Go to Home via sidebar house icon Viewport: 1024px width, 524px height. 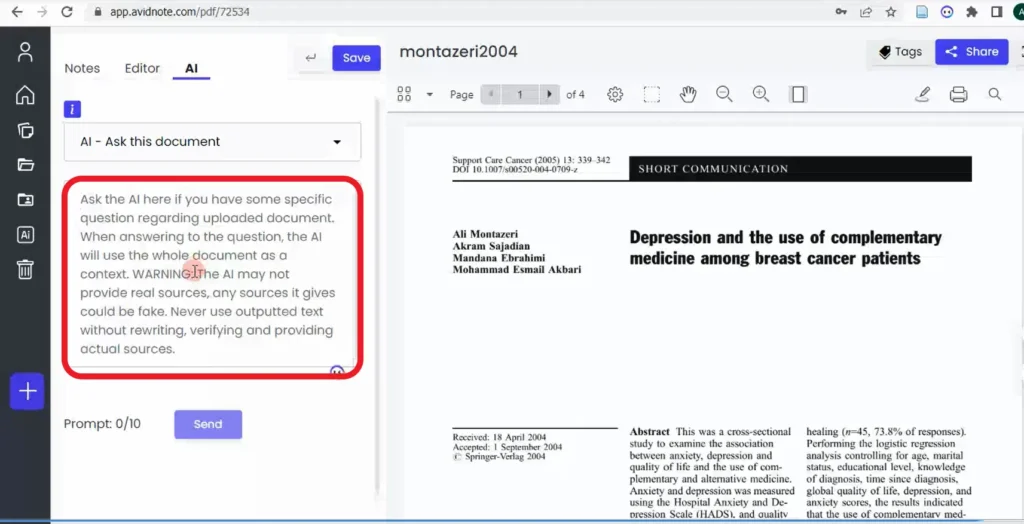pos(25,95)
